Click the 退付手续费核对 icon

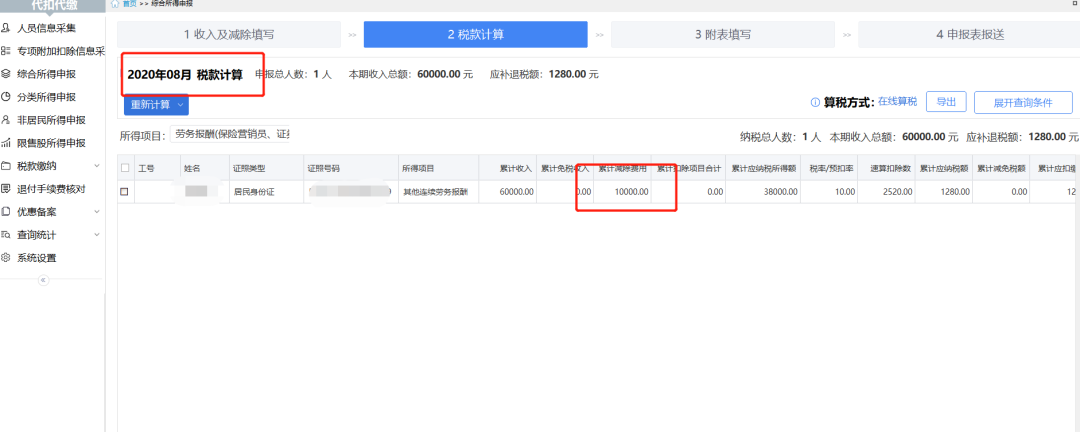pos(7,189)
